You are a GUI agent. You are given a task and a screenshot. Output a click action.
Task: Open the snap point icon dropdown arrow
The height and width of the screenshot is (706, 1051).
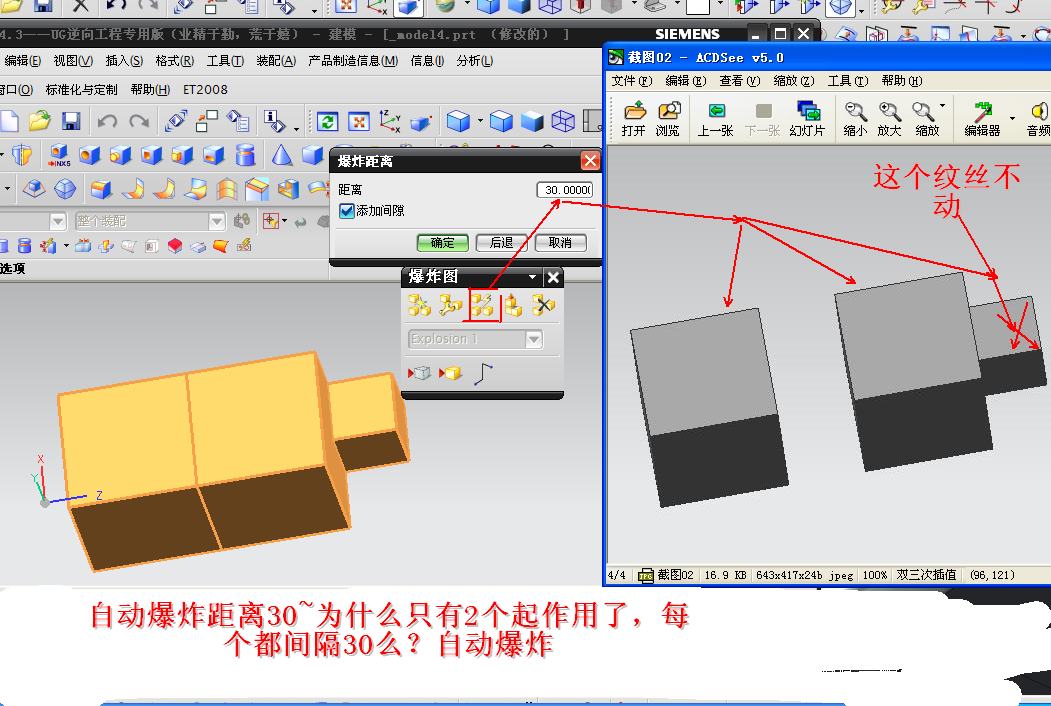[284, 221]
